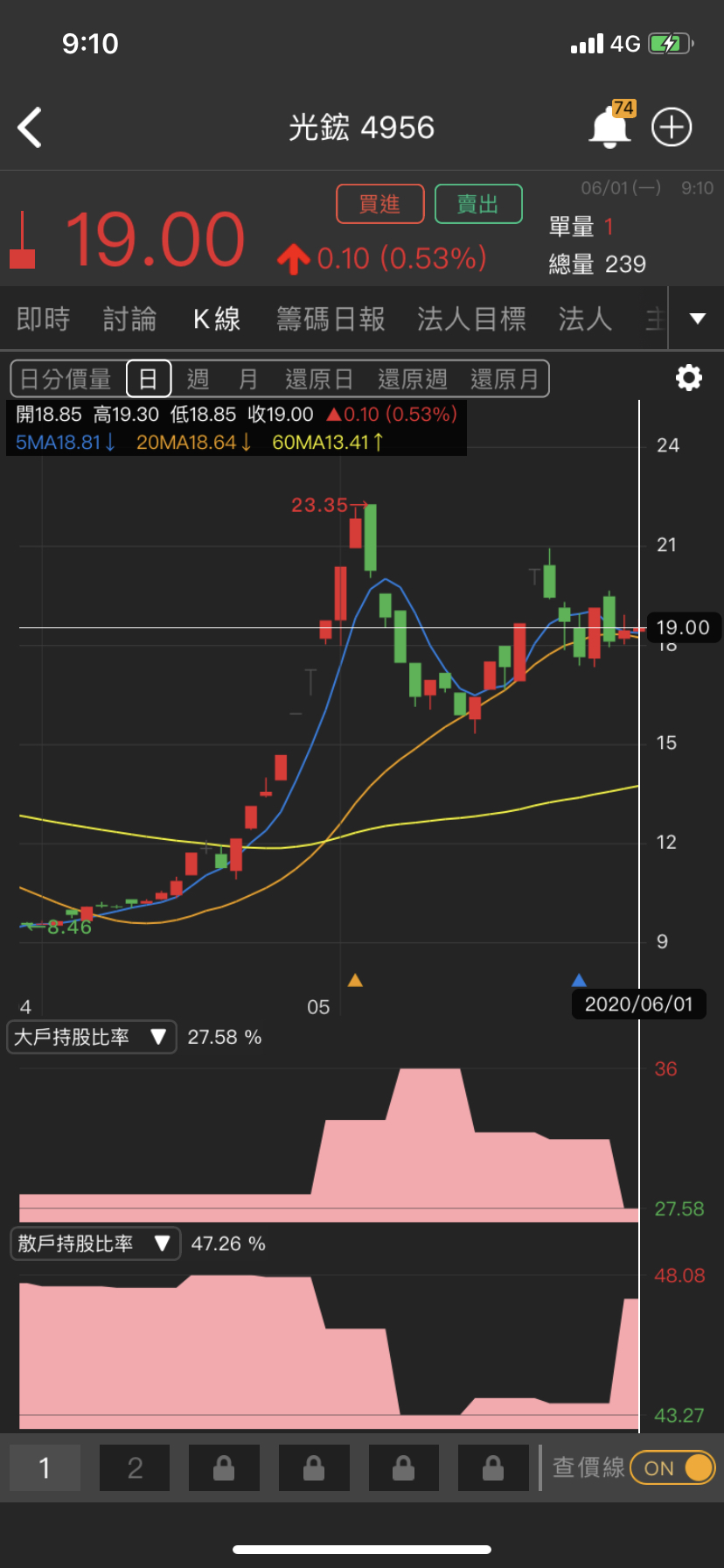724x1568 pixels.
Task: Select the 週 weekly chart period
Action: coord(198,379)
